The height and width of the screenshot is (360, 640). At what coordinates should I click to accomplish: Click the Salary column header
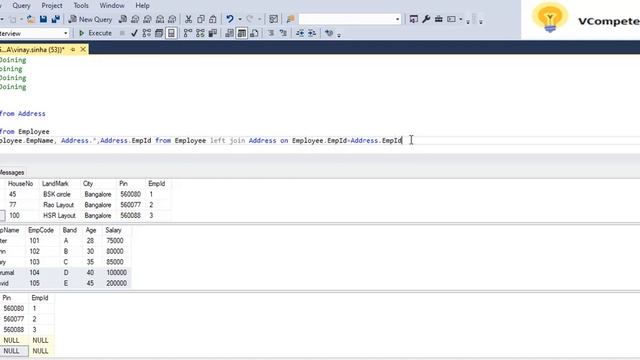click(x=113, y=230)
